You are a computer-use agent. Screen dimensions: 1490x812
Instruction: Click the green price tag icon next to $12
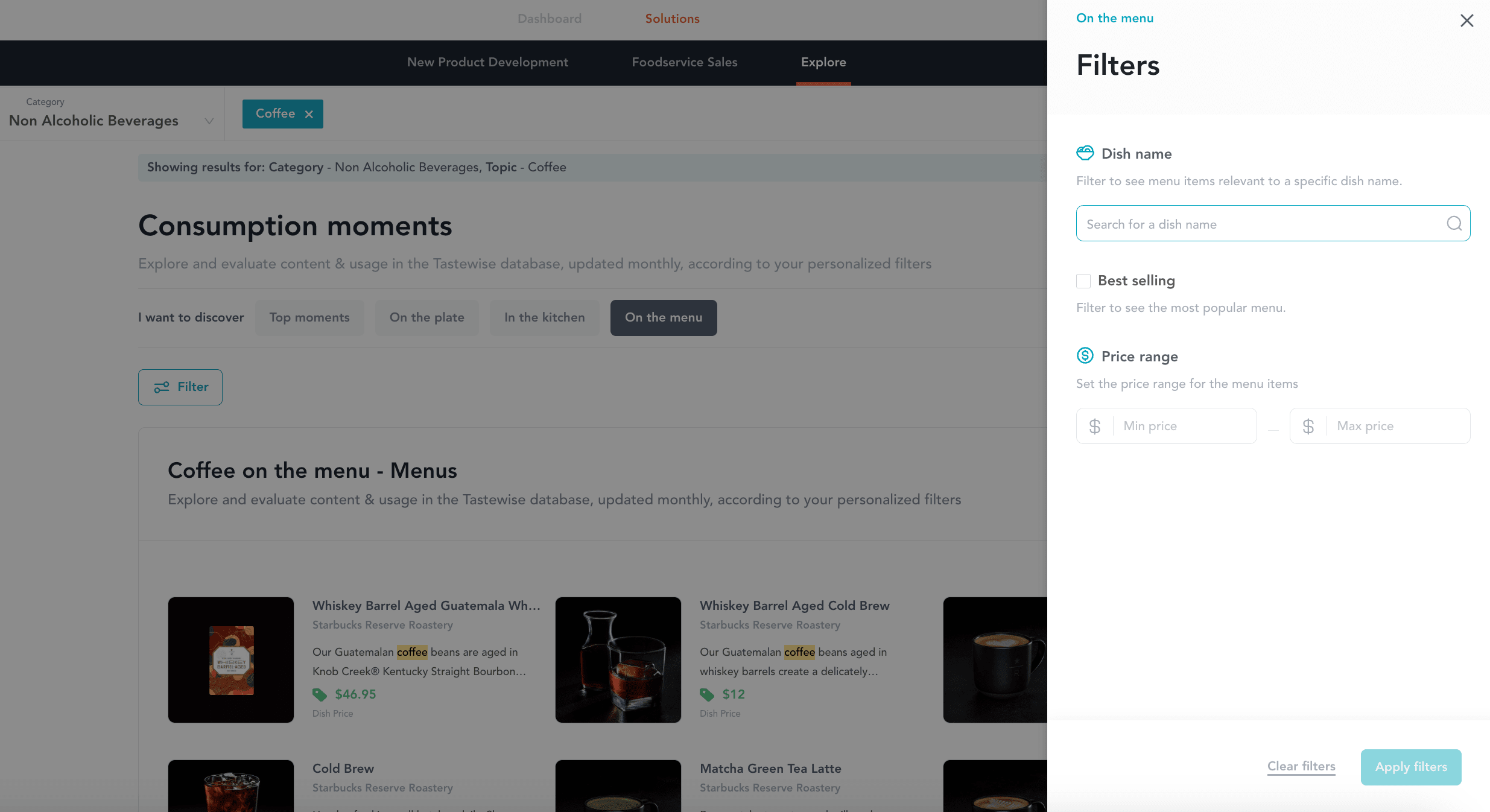[x=707, y=694]
